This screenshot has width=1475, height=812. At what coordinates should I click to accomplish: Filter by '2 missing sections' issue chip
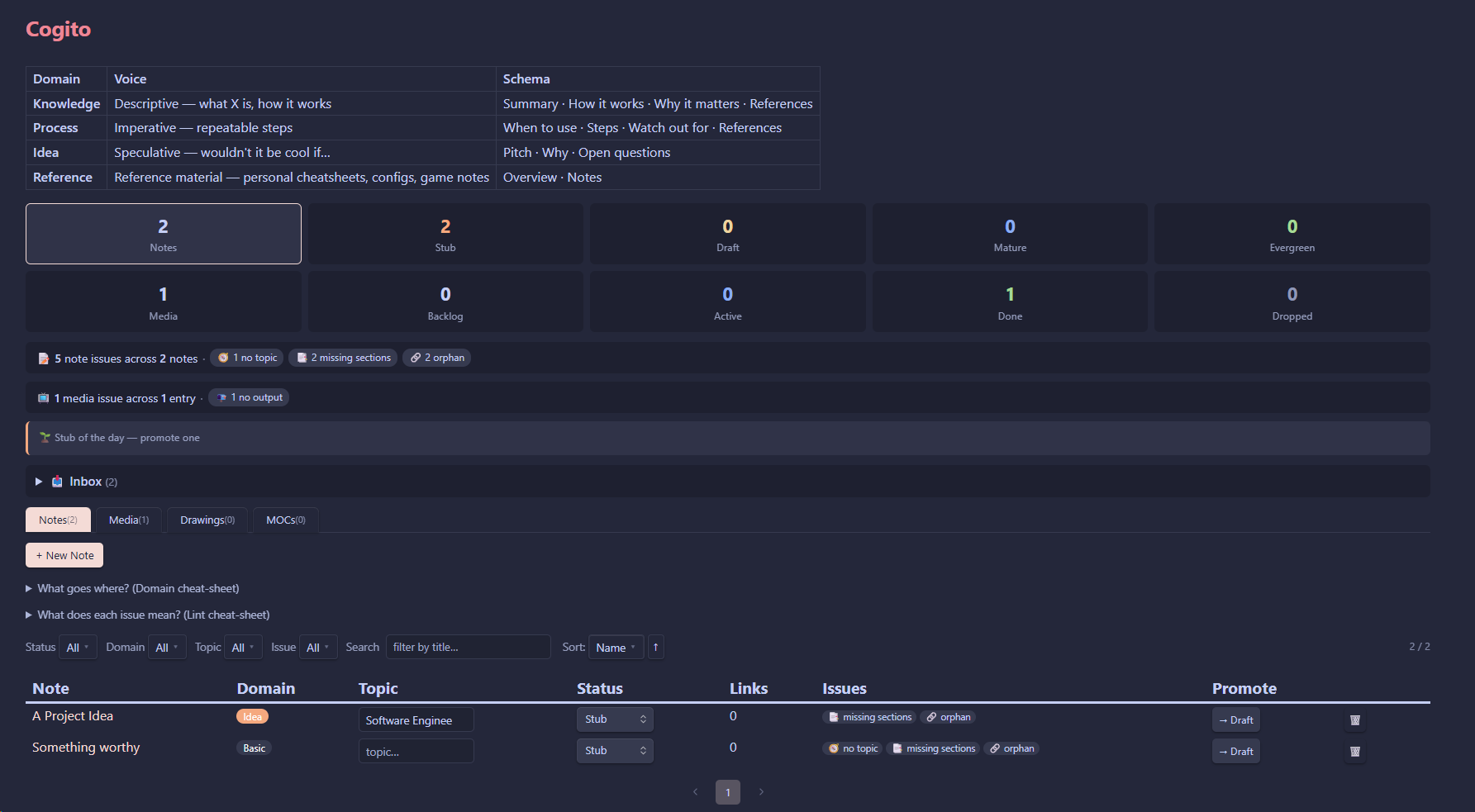pos(343,358)
